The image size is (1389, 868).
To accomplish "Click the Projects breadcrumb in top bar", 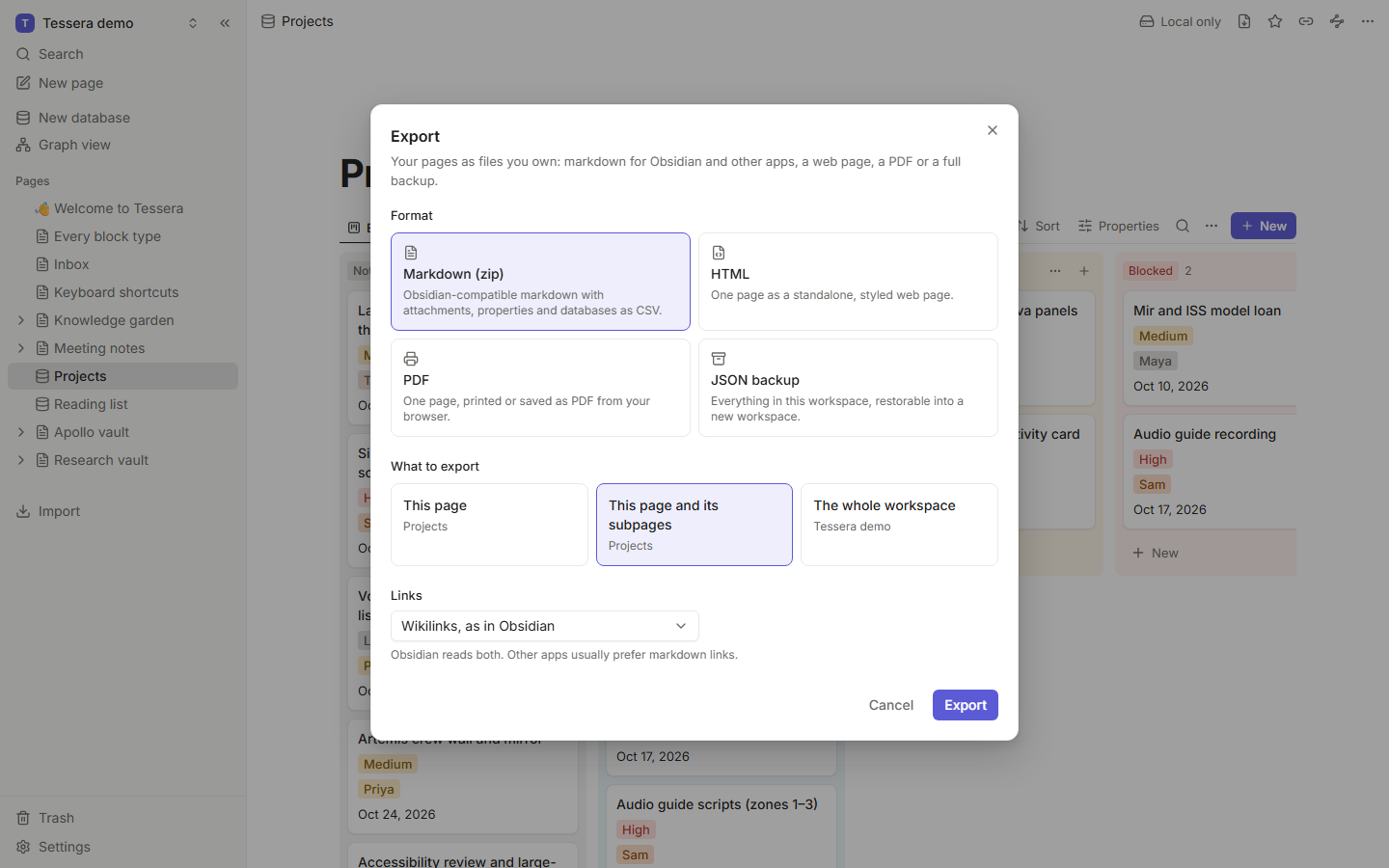I will click(x=297, y=21).
